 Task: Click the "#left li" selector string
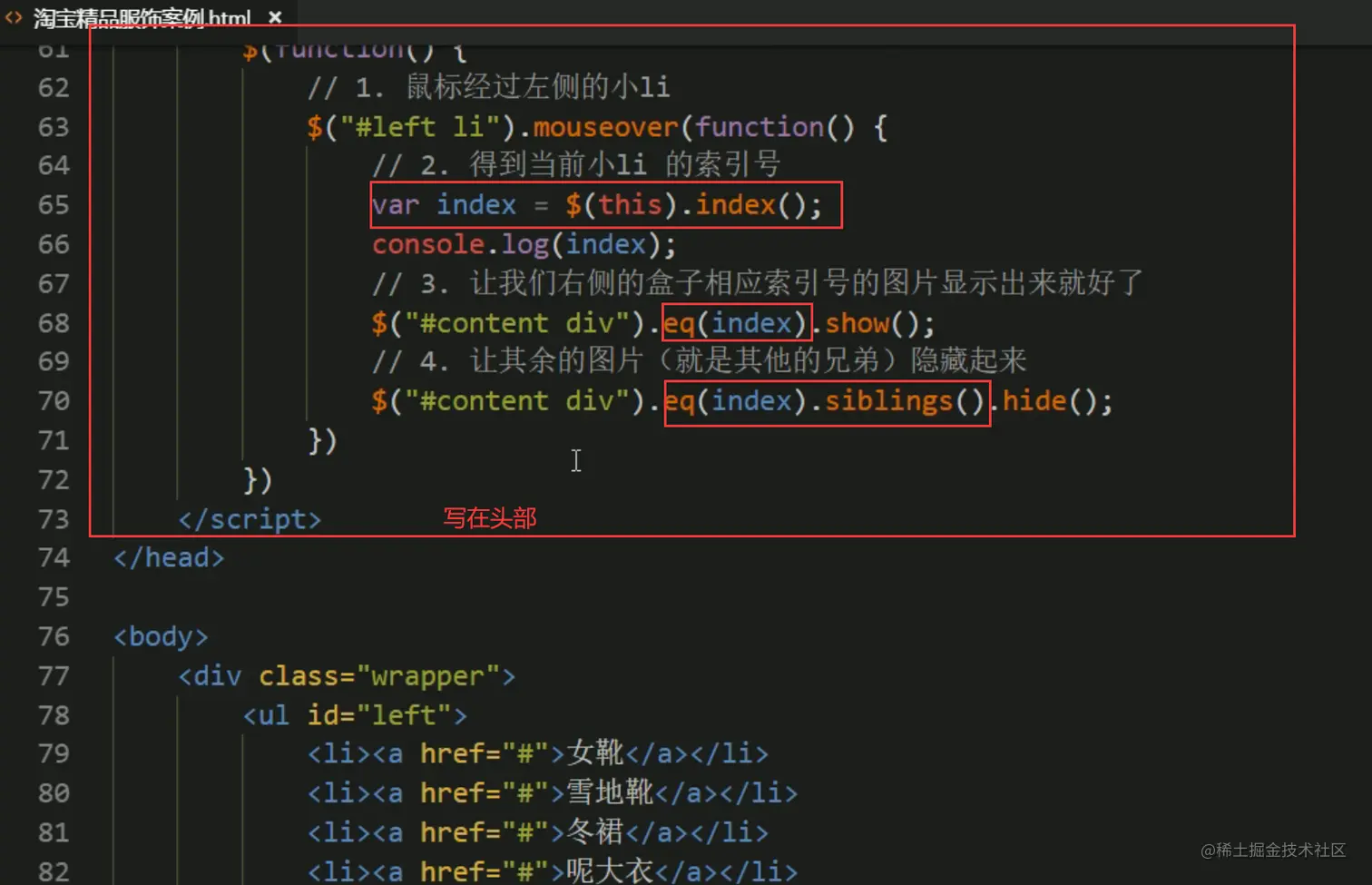419,127
